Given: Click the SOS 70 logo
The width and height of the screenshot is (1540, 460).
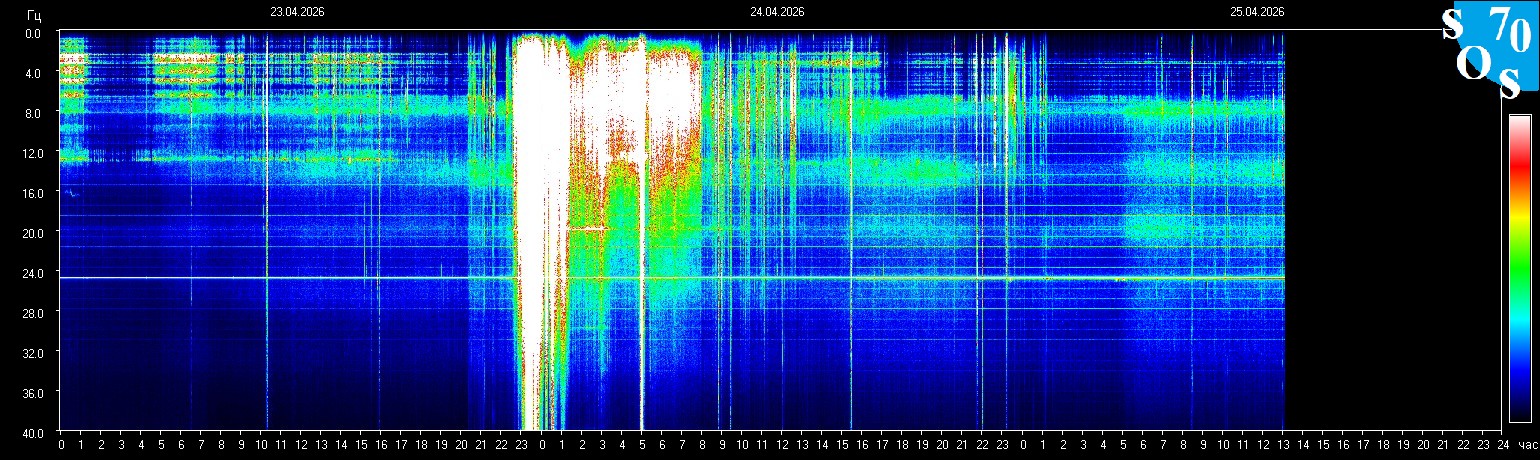Looking at the screenshot, I should point(1488,51).
